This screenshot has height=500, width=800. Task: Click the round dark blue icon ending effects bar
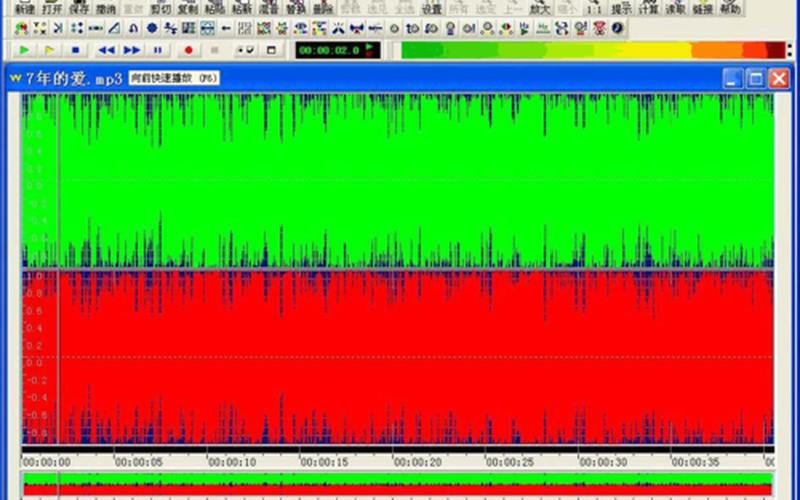pyautogui.click(x=617, y=28)
